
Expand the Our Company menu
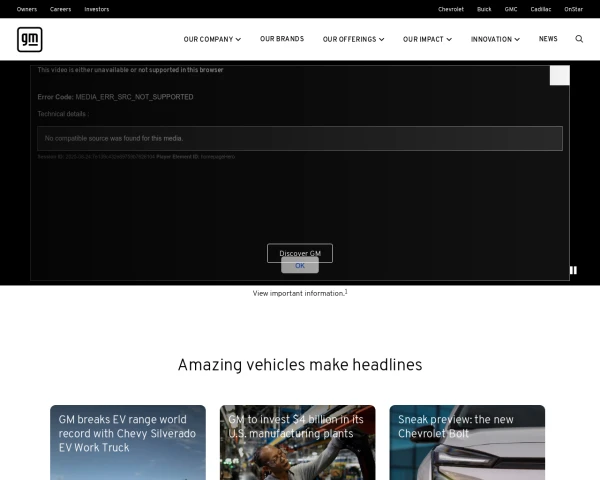click(x=212, y=39)
